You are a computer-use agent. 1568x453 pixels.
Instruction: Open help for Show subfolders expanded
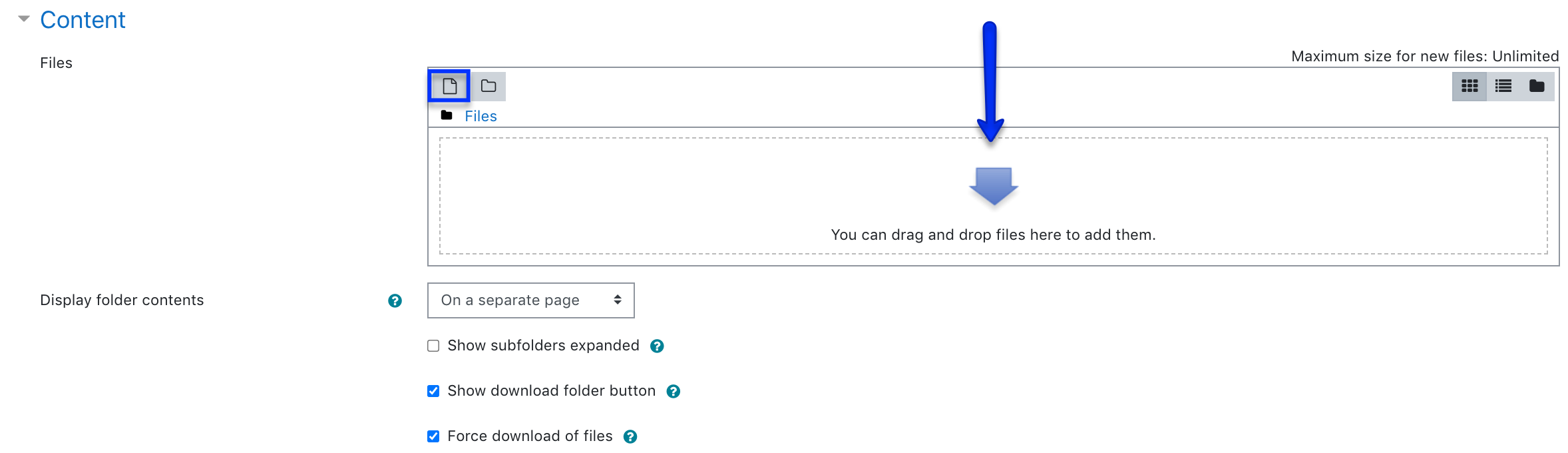tap(657, 346)
